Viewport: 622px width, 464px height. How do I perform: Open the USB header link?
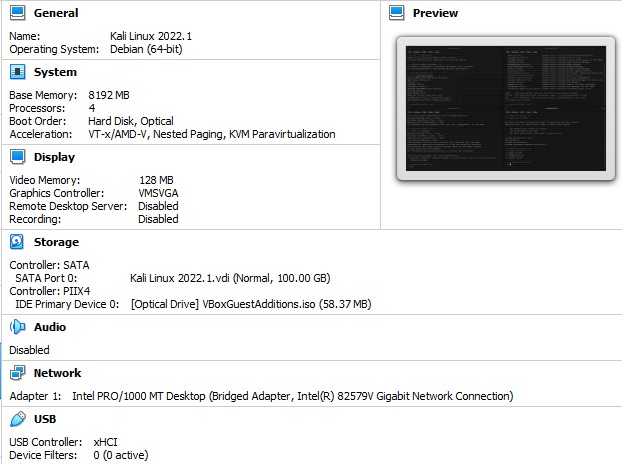pos(45,419)
